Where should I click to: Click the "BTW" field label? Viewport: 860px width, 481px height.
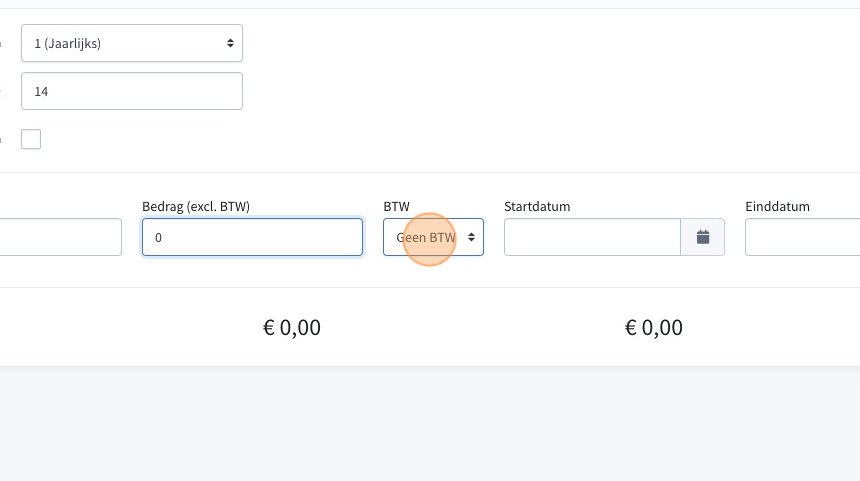click(397, 206)
